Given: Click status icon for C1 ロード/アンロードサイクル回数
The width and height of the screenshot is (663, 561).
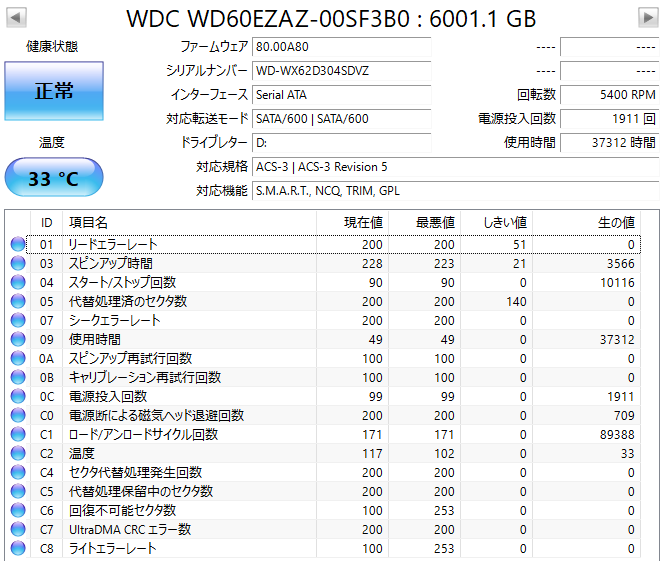Looking at the screenshot, I should coord(18,435).
